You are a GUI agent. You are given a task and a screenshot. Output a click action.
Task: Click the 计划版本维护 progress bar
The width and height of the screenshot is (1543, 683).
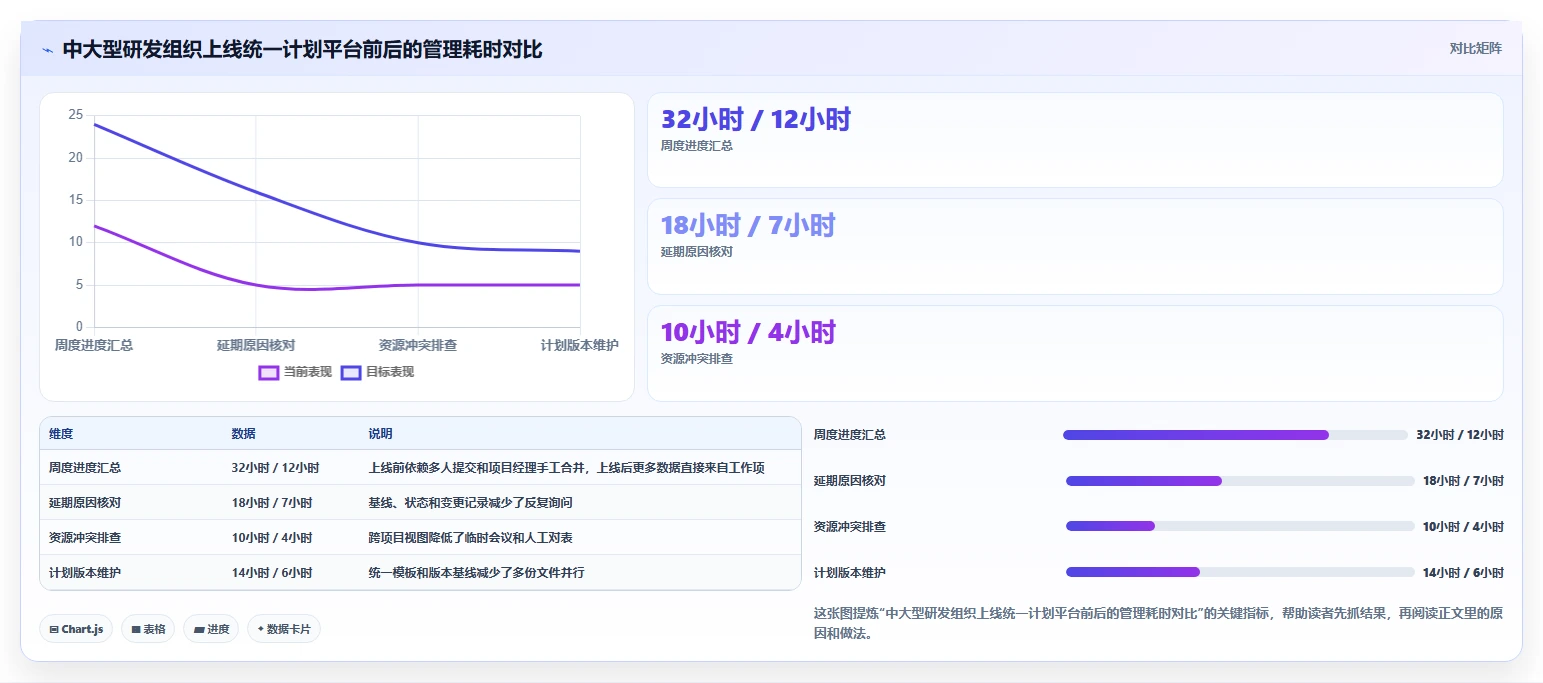pyautogui.click(x=1240, y=572)
